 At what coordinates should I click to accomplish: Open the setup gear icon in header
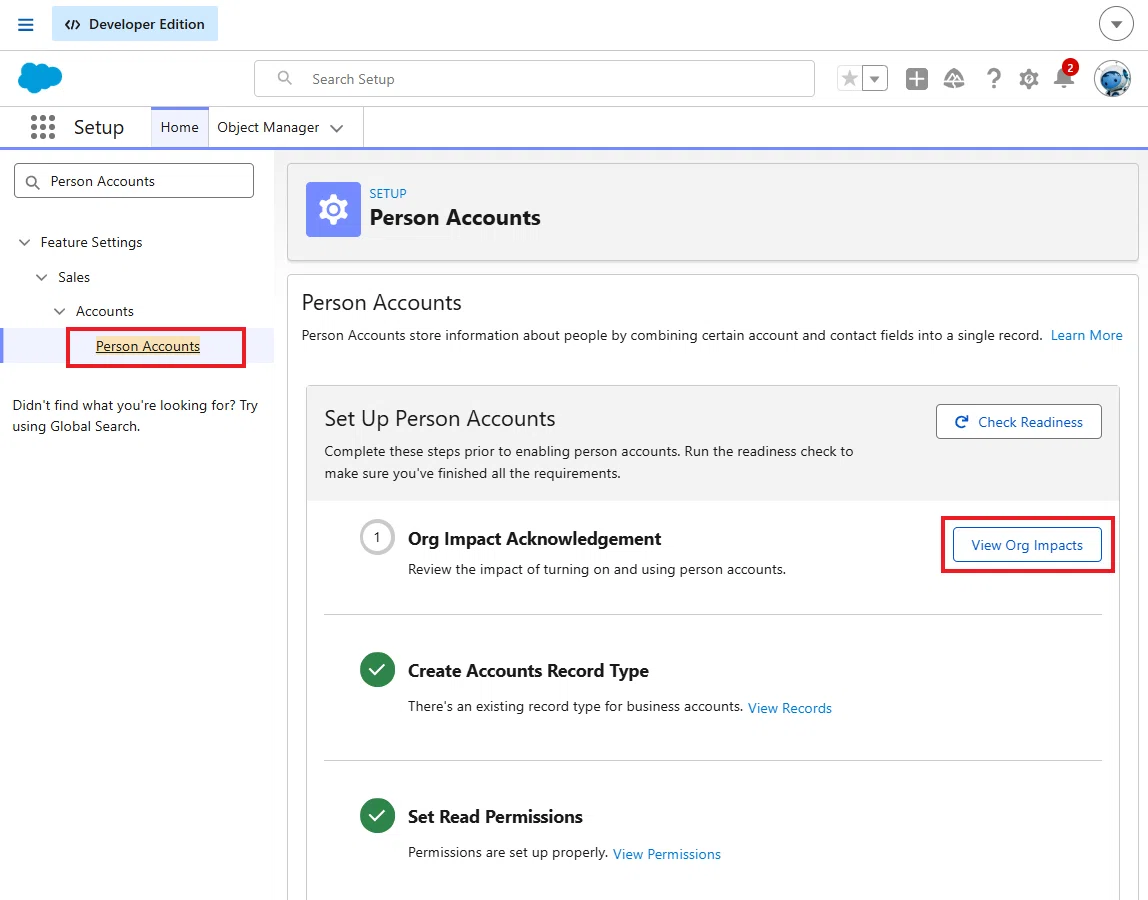tap(1029, 78)
